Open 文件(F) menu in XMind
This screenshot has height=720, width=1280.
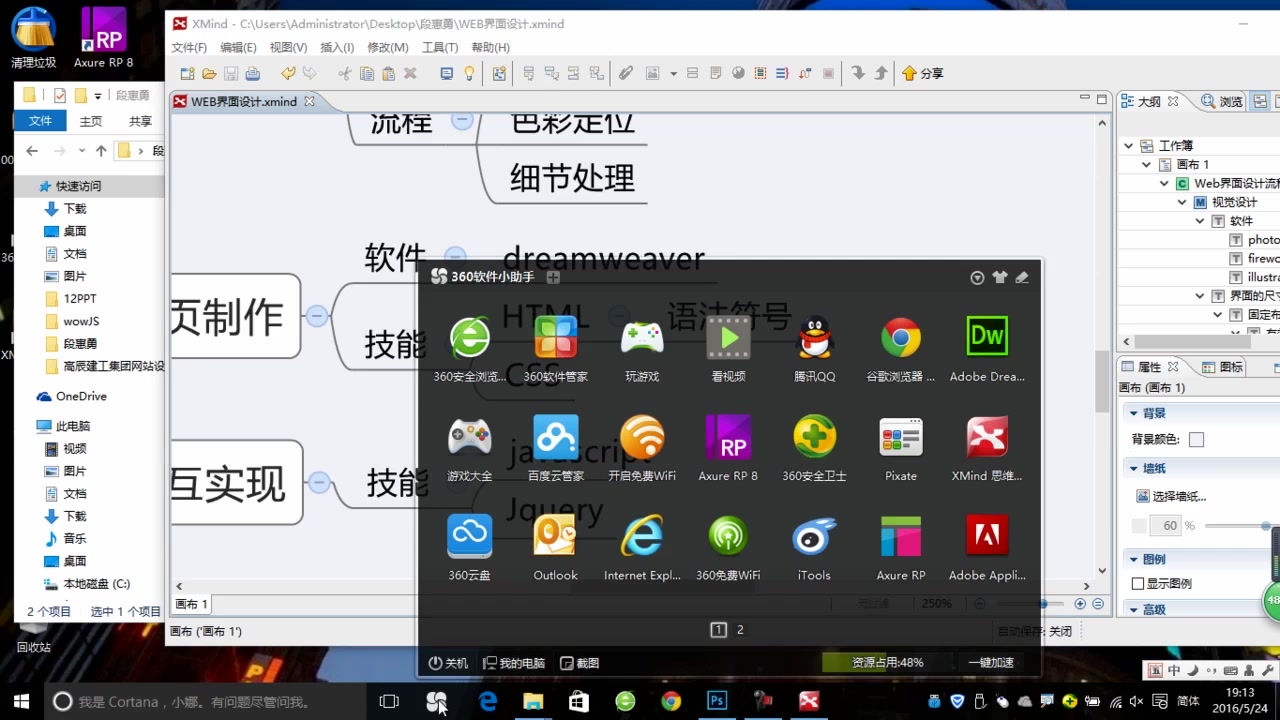click(x=189, y=47)
